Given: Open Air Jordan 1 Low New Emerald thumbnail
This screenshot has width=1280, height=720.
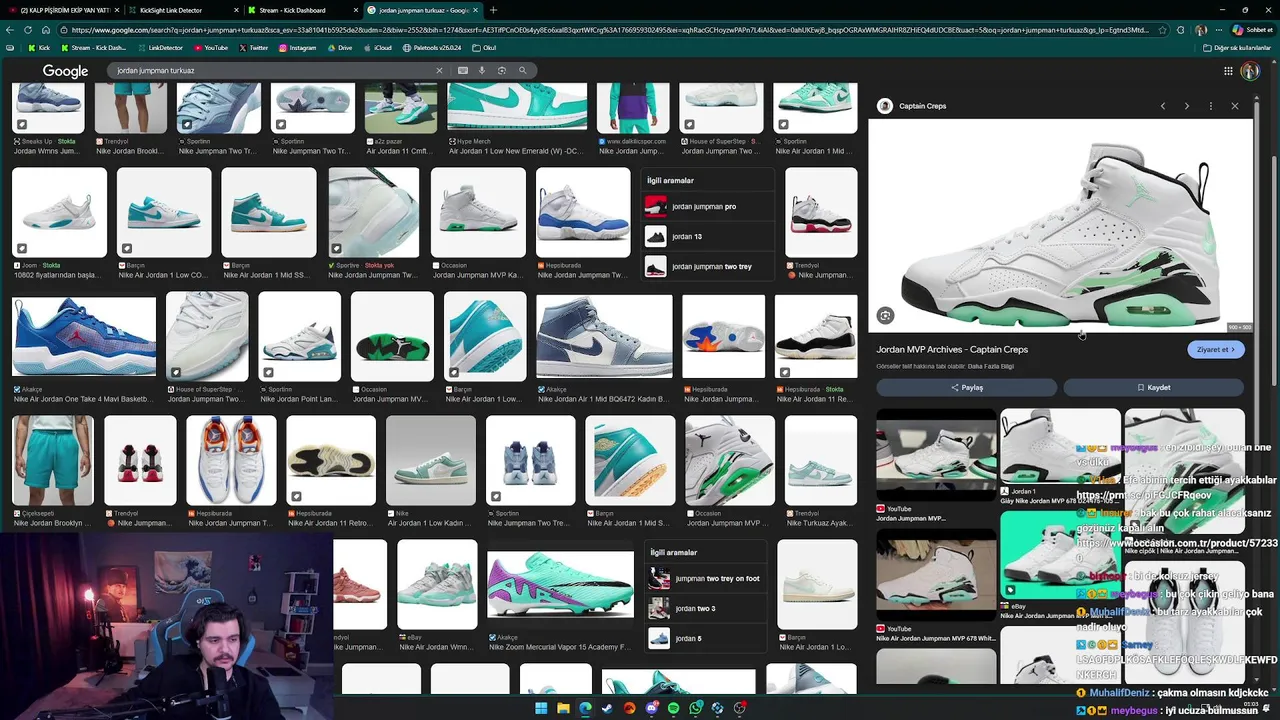Looking at the screenshot, I should [517, 107].
